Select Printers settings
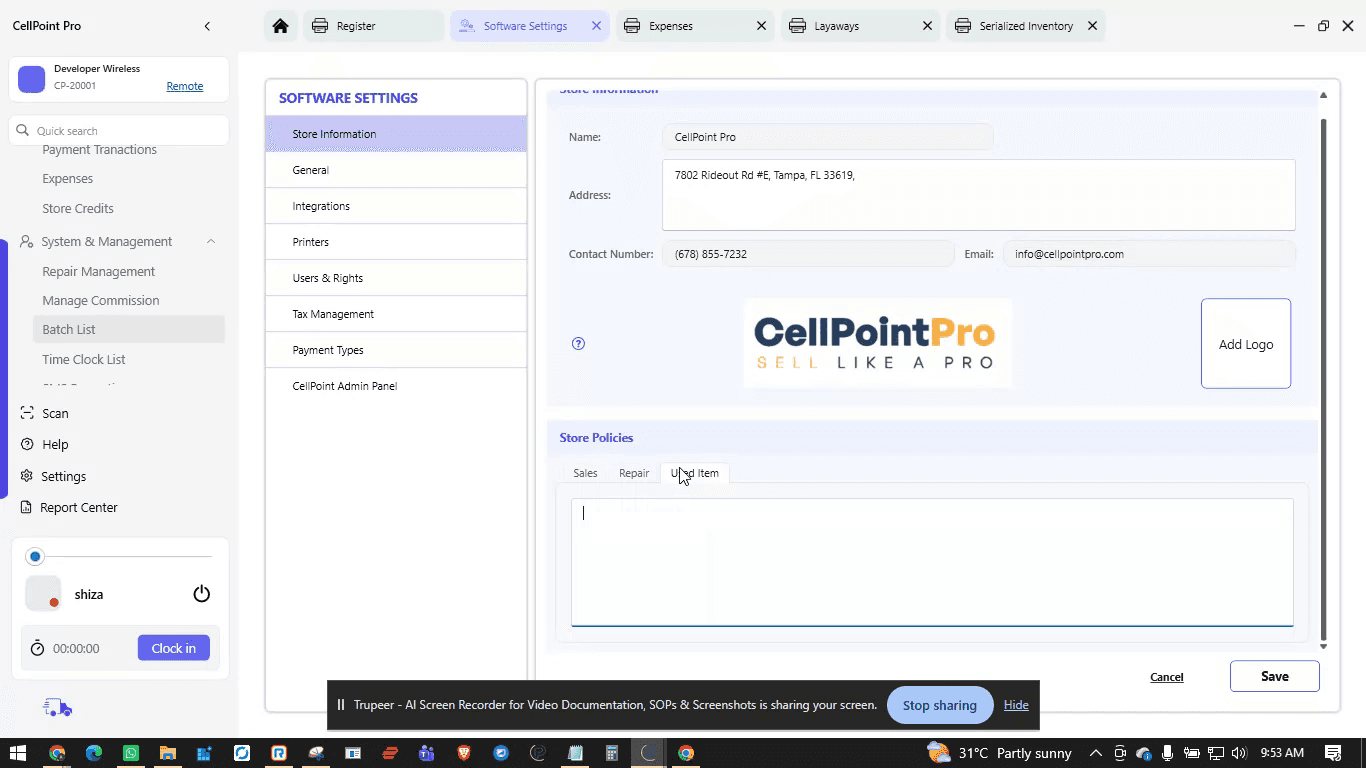This screenshot has height=768, width=1366. [x=396, y=242]
